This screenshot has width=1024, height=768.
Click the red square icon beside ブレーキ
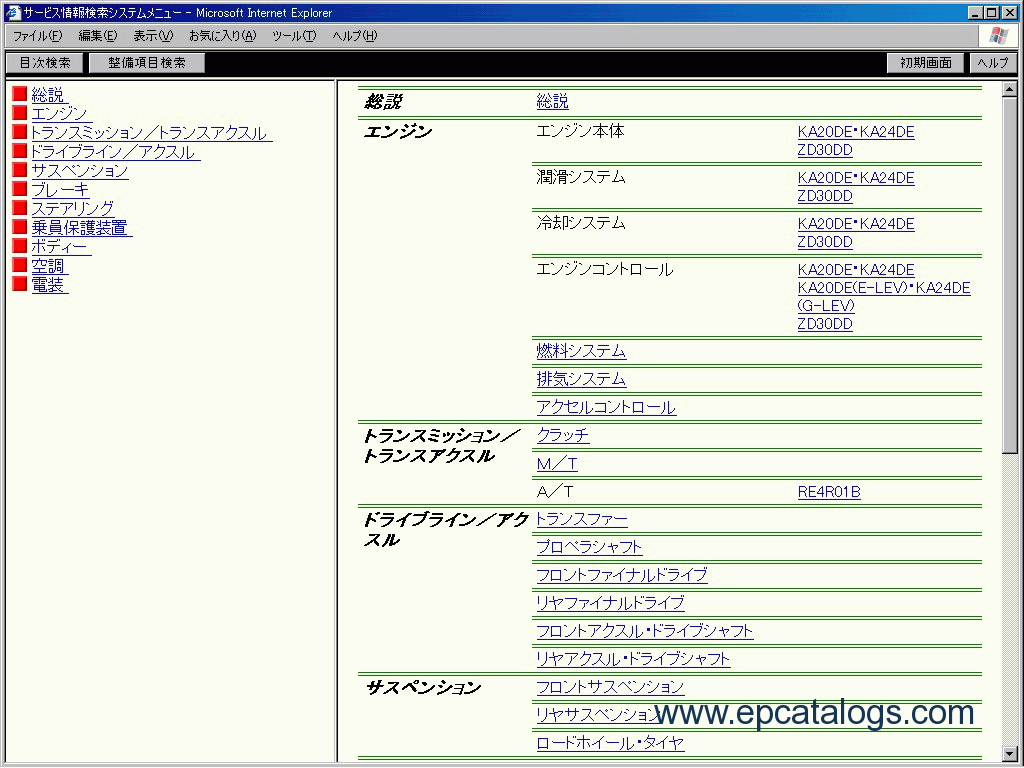click(x=19, y=189)
